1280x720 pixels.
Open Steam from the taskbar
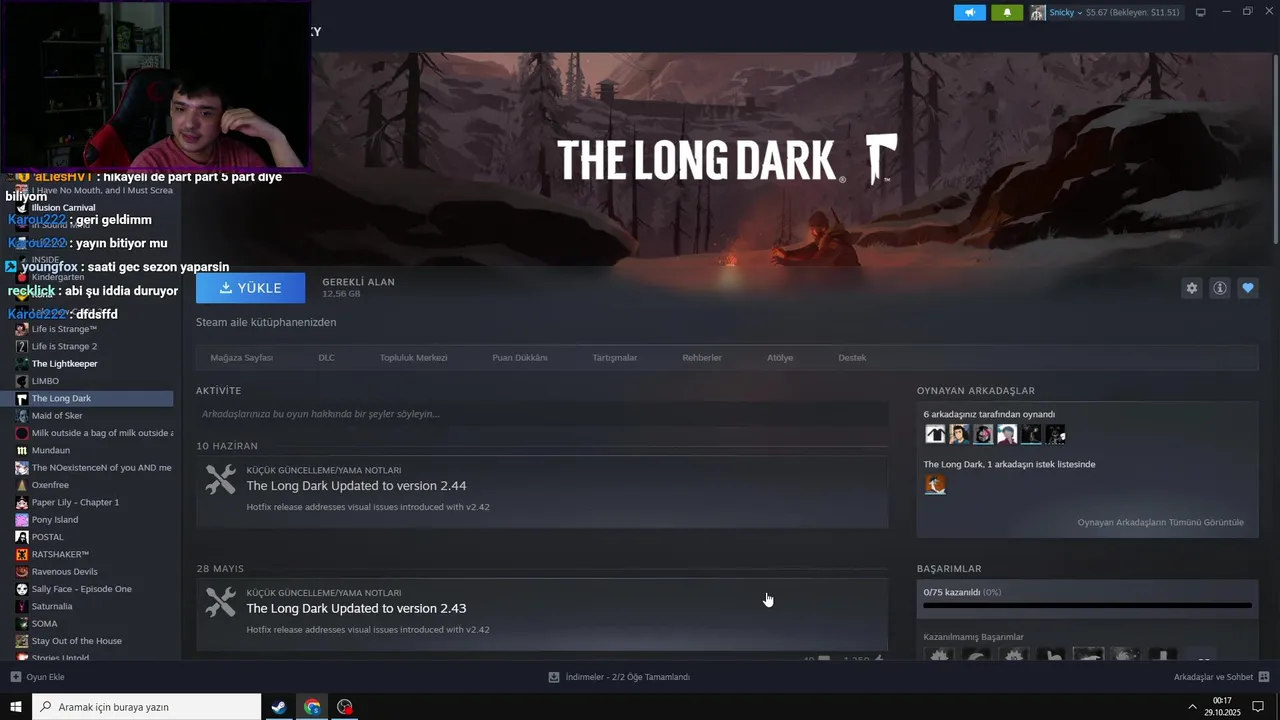point(279,707)
